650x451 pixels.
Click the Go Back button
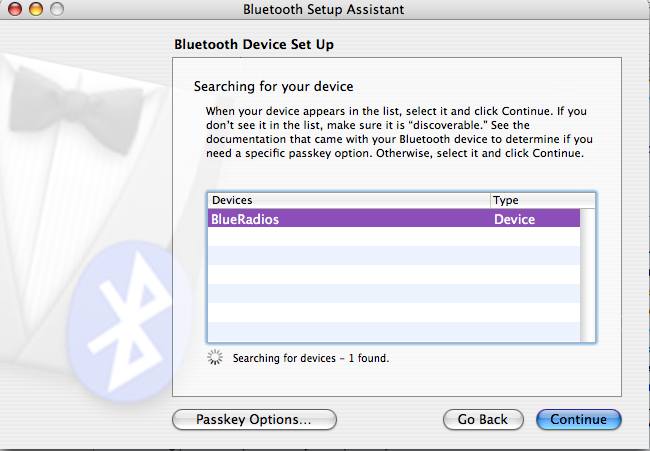click(x=483, y=419)
